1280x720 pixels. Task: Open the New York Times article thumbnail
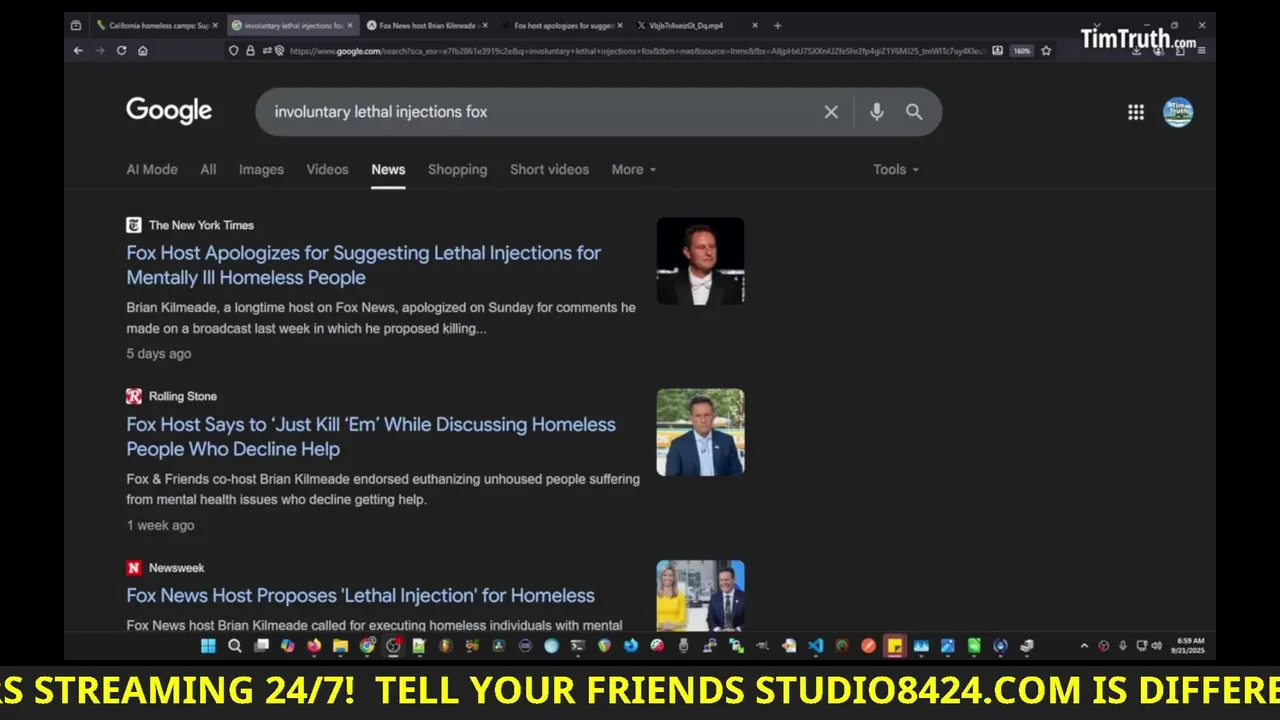(700, 260)
